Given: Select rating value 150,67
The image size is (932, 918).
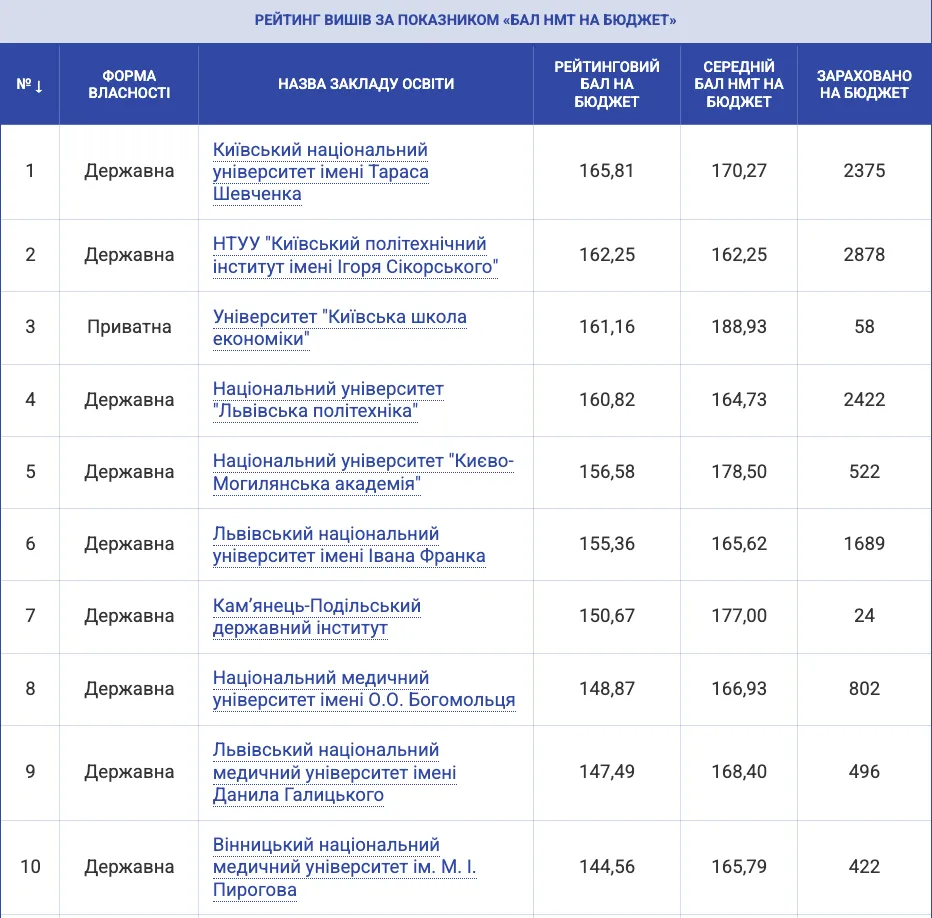Looking at the screenshot, I should pos(607,616).
